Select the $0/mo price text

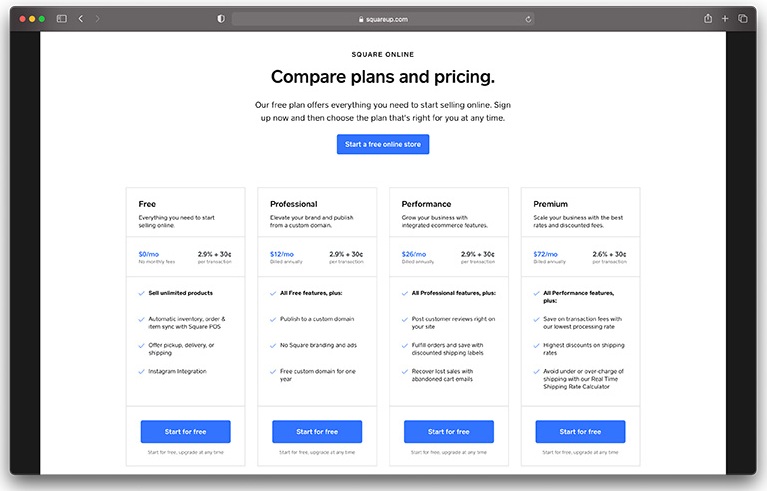pyautogui.click(x=149, y=254)
